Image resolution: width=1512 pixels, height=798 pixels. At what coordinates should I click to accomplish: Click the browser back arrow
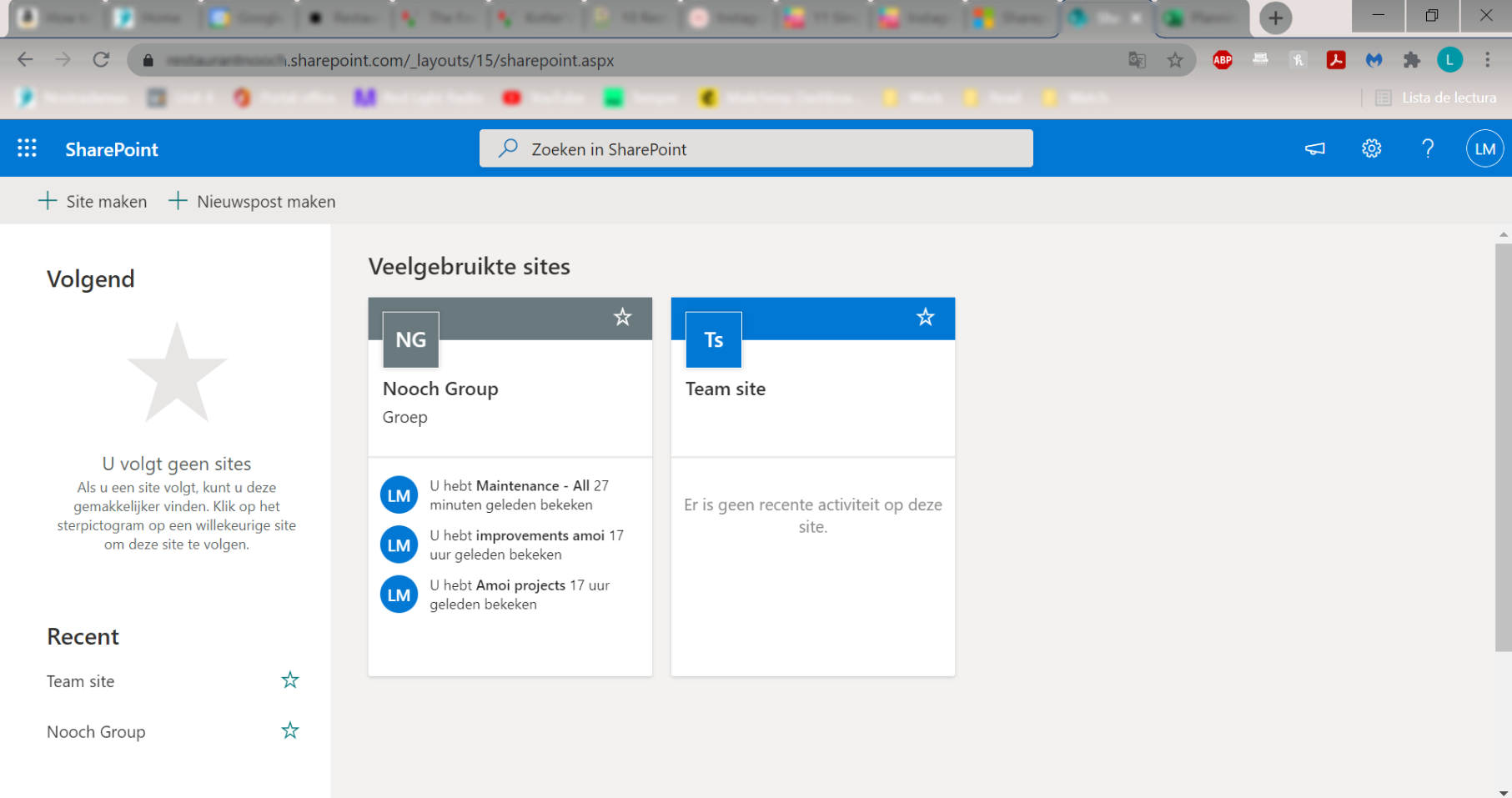[x=25, y=60]
